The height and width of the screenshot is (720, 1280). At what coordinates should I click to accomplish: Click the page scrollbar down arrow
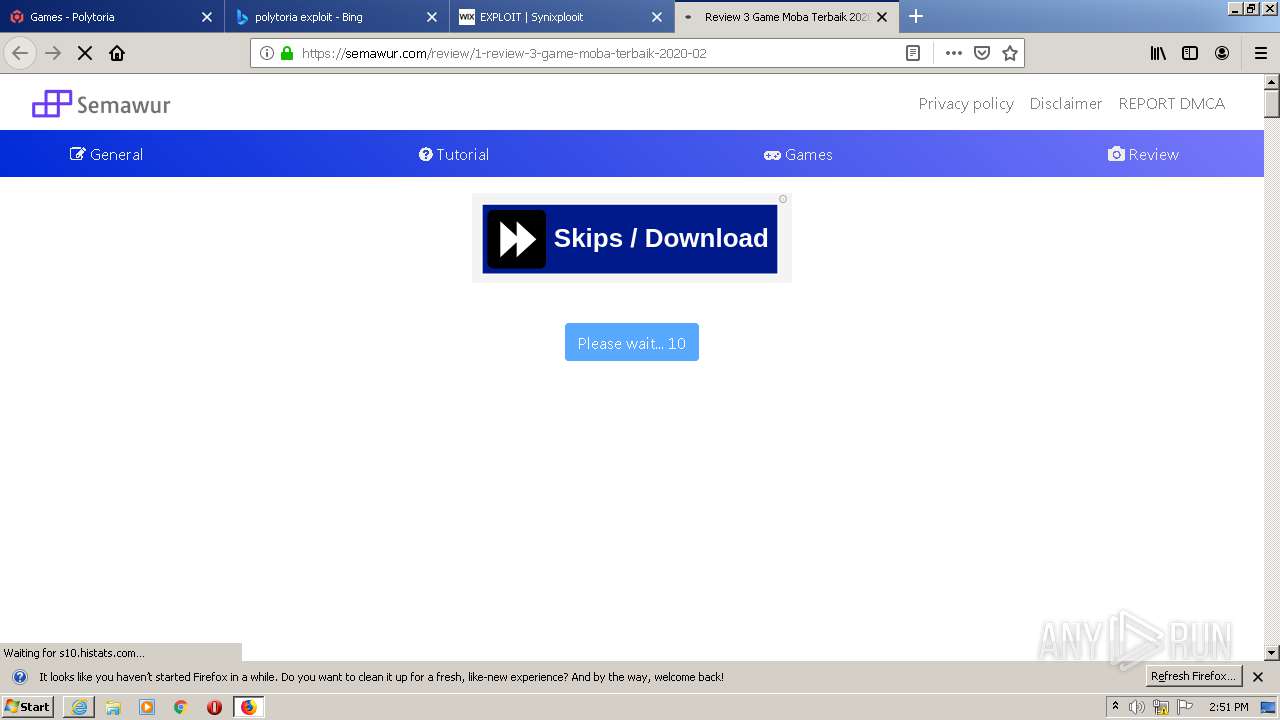(1272, 653)
